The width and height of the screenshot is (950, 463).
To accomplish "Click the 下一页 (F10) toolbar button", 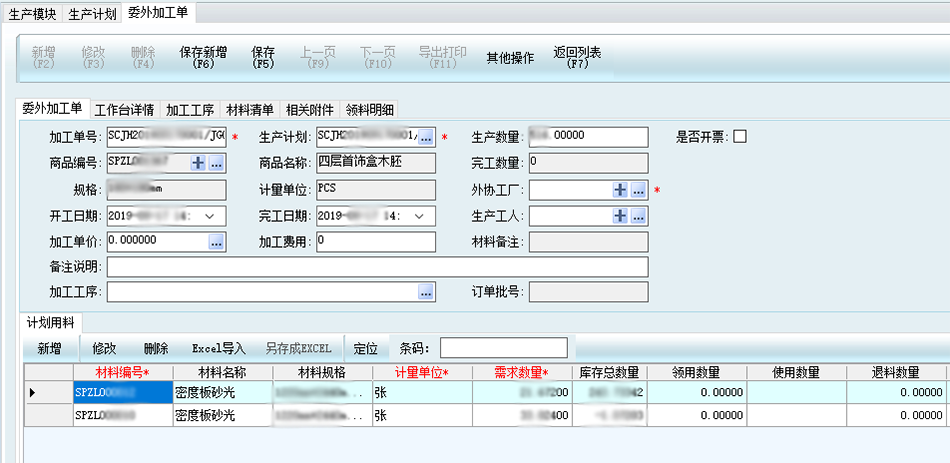I will pyautogui.click(x=376, y=58).
